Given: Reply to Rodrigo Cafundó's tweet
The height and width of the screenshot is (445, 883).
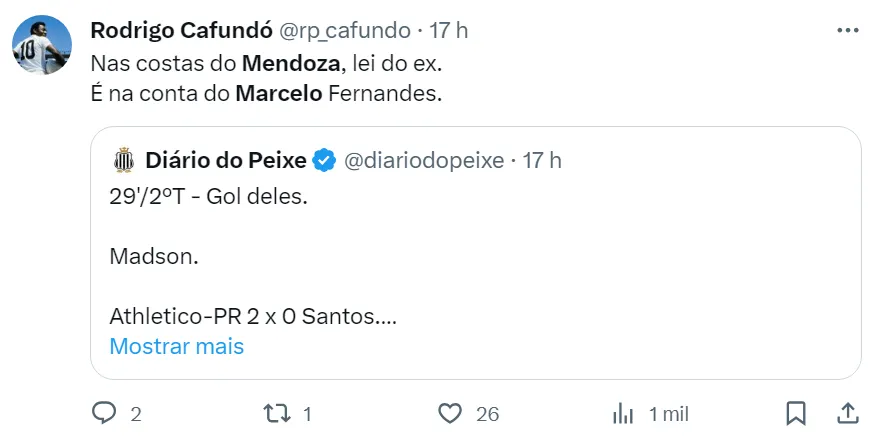Looking at the screenshot, I should [x=105, y=413].
